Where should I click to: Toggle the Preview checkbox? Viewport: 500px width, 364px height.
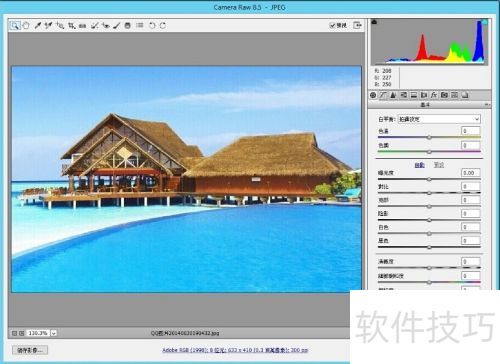click(332, 25)
